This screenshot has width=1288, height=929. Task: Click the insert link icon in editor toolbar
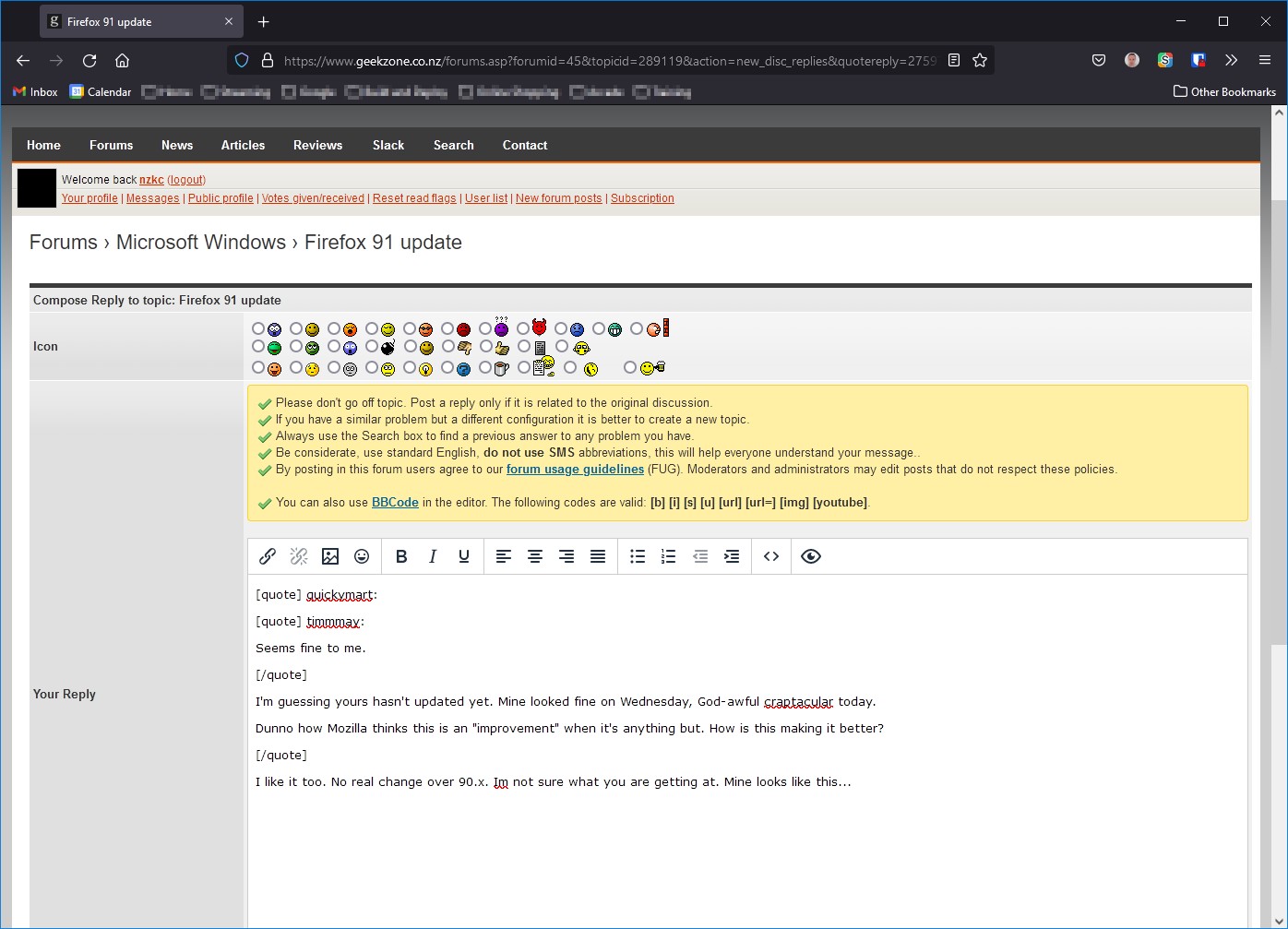pyautogui.click(x=268, y=556)
